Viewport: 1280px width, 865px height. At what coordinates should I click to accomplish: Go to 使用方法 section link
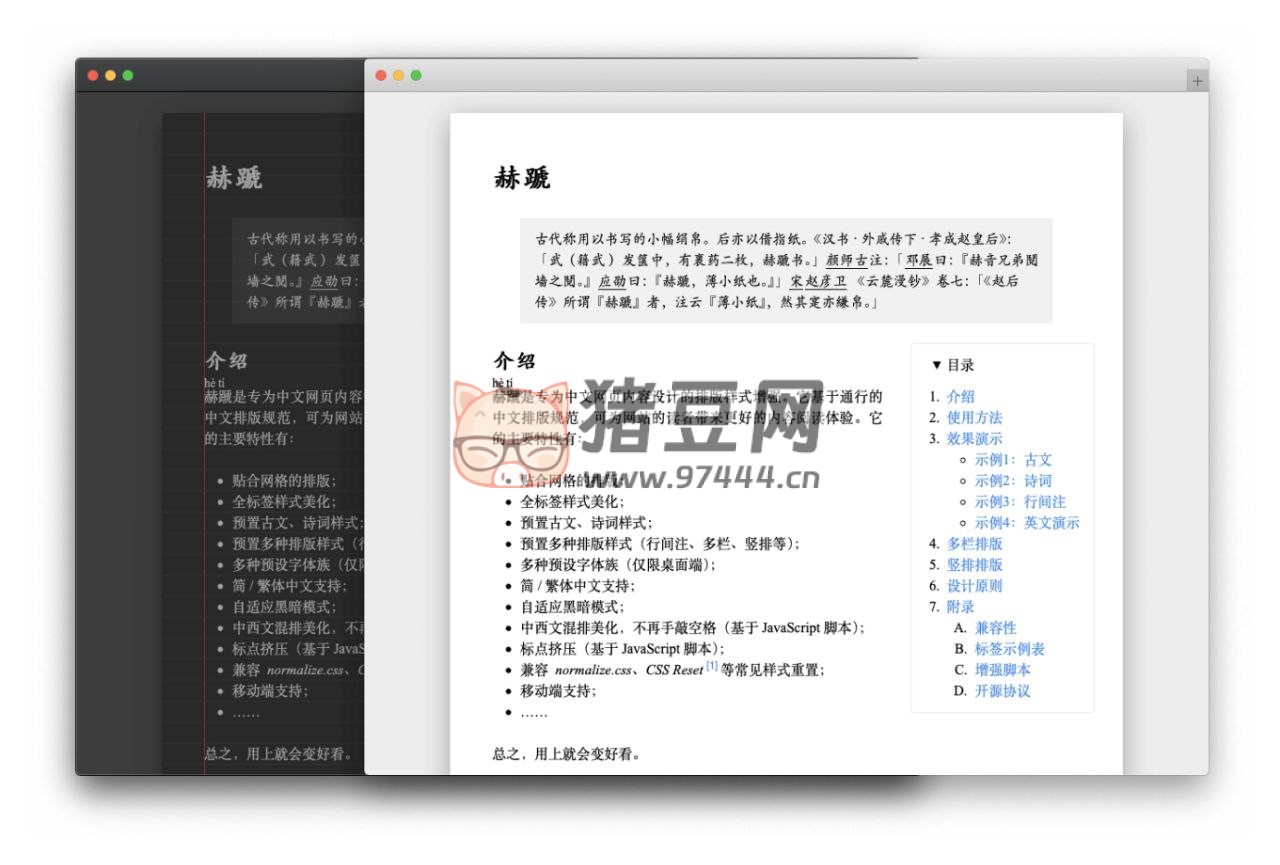pos(974,417)
